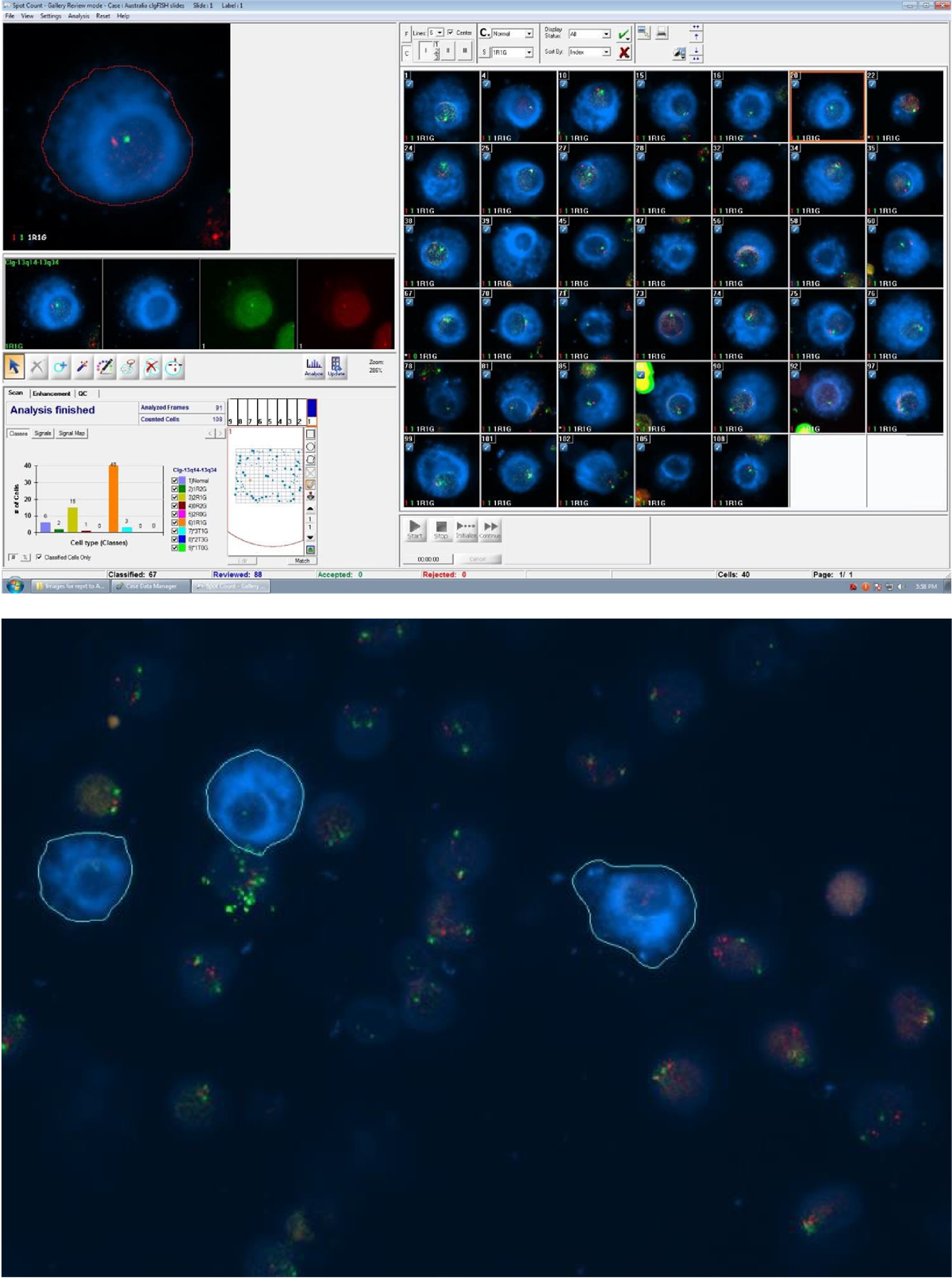Open the Help menu
The height and width of the screenshot is (1281, 952).
pos(123,16)
